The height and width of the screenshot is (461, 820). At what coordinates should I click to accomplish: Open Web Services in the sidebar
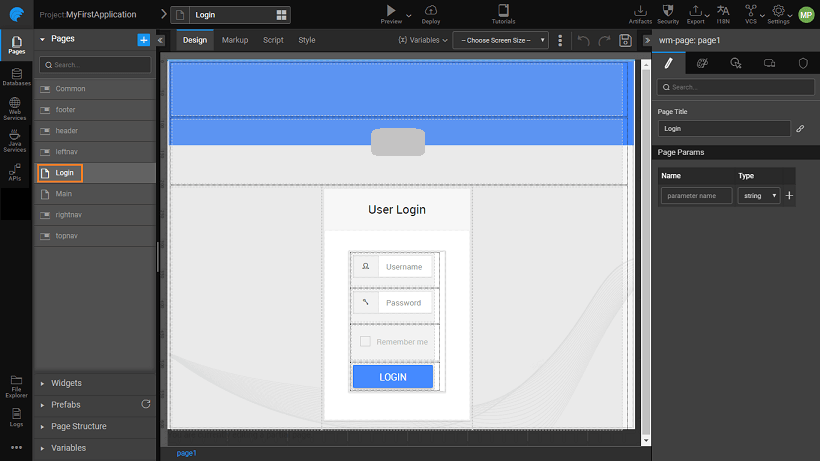[x=16, y=106]
